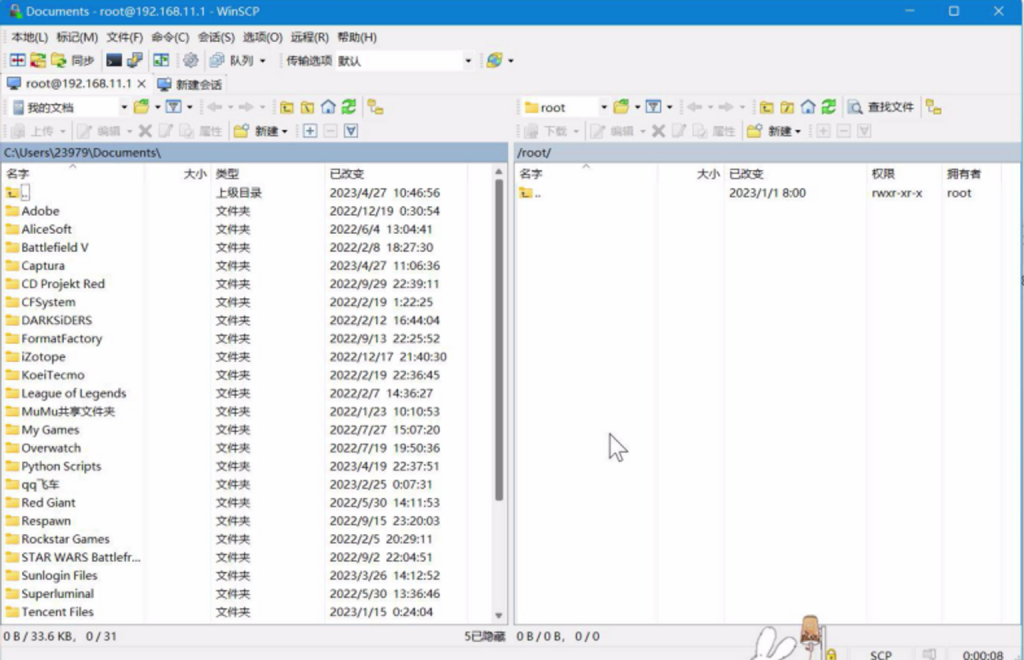Go to local parent directory icon
Viewport: 1024px width, 660px height.
point(287,107)
